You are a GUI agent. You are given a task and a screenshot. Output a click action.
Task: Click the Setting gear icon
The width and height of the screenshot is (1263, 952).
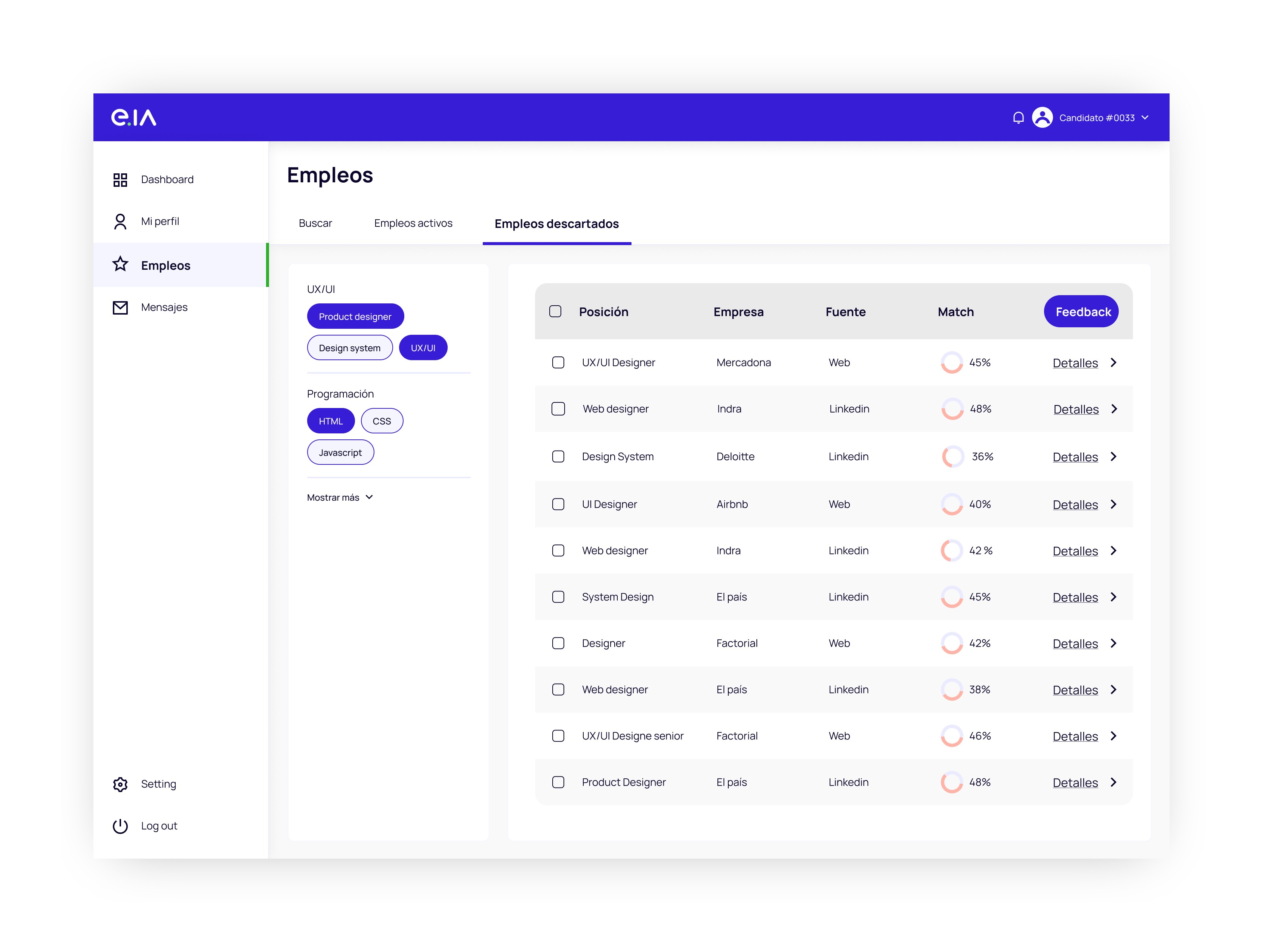[120, 784]
